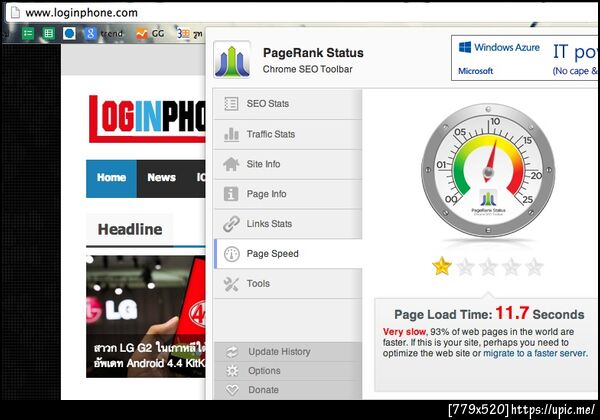Open the Traffic Stats section

pyautogui.click(x=287, y=134)
